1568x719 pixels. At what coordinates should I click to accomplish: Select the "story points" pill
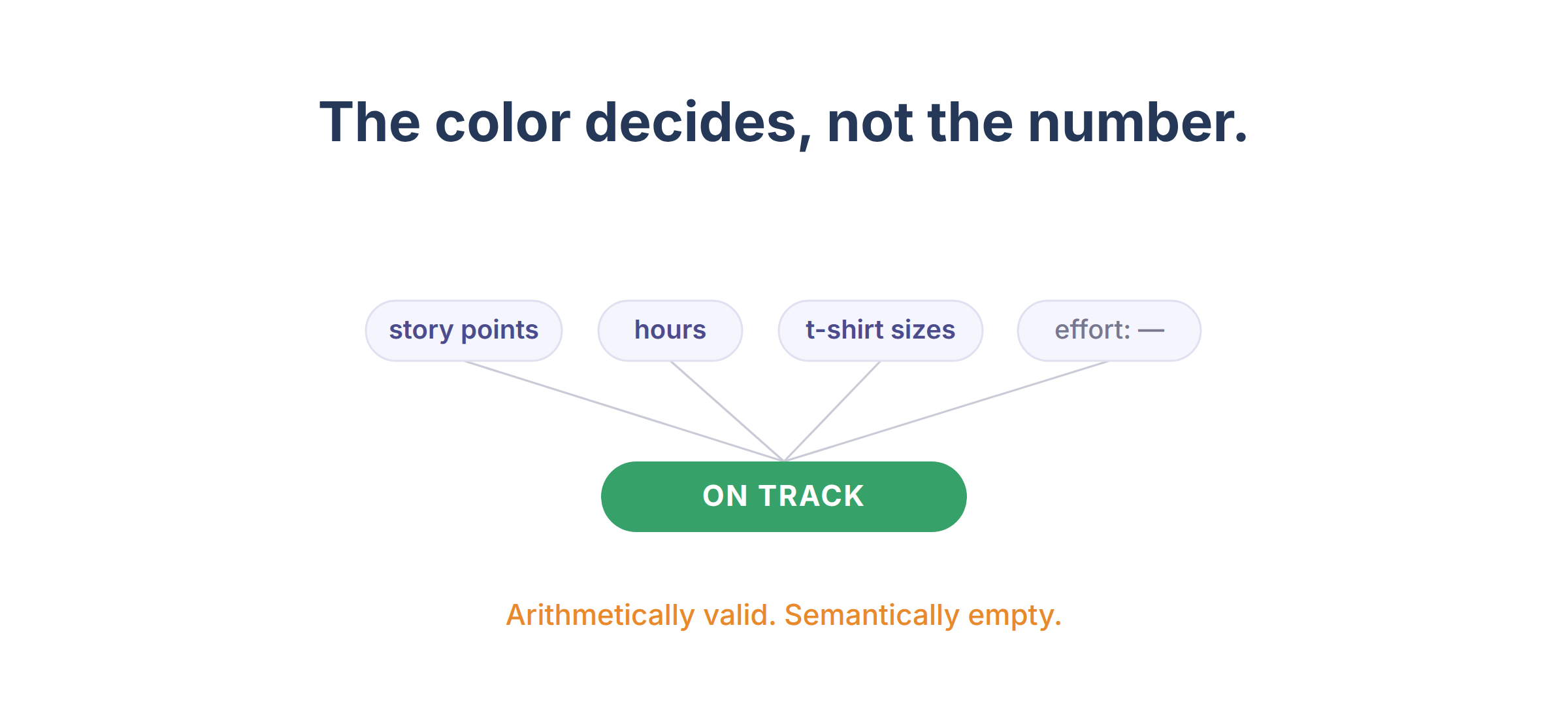pyautogui.click(x=464, y=331)
